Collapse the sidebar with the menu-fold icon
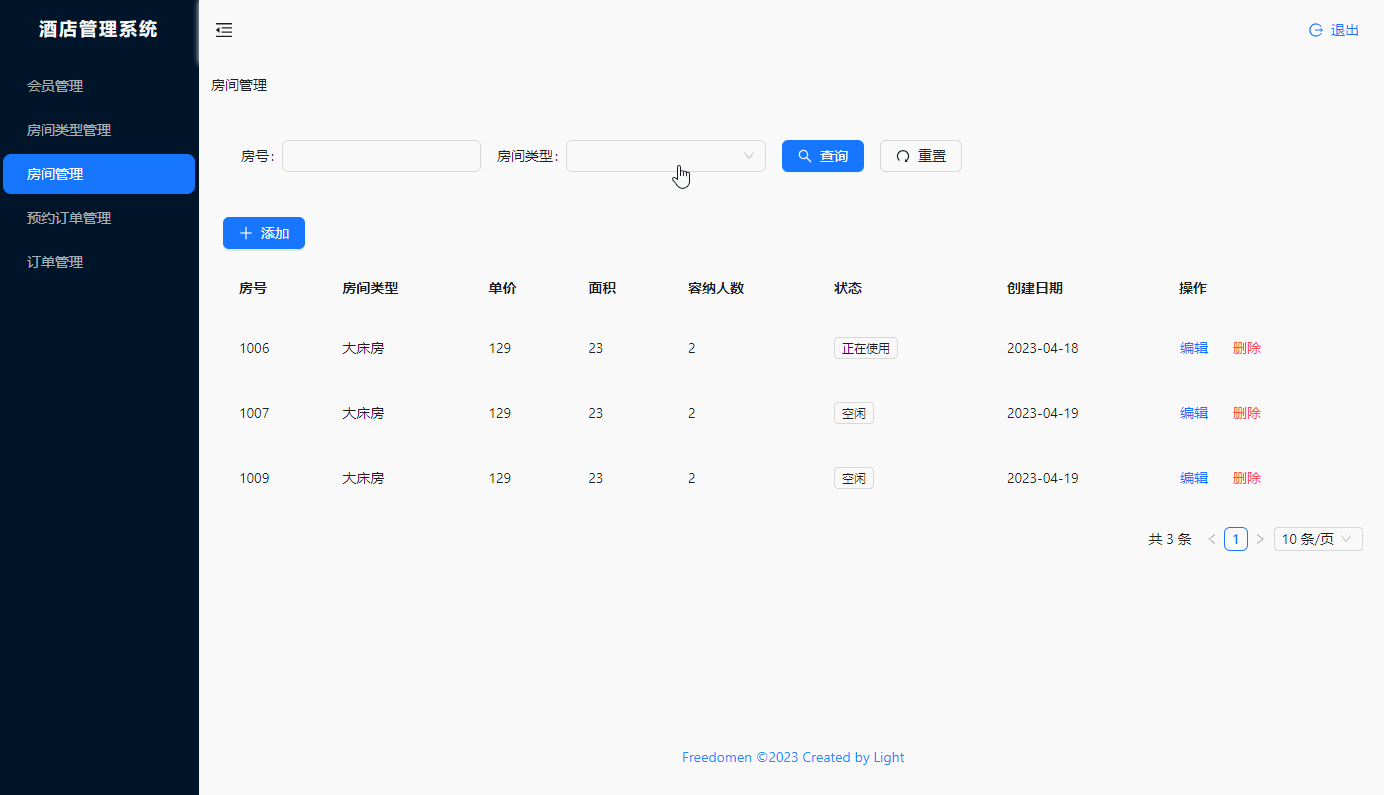The height and width of the screenshot is (795, 1384). click(224, 30)
